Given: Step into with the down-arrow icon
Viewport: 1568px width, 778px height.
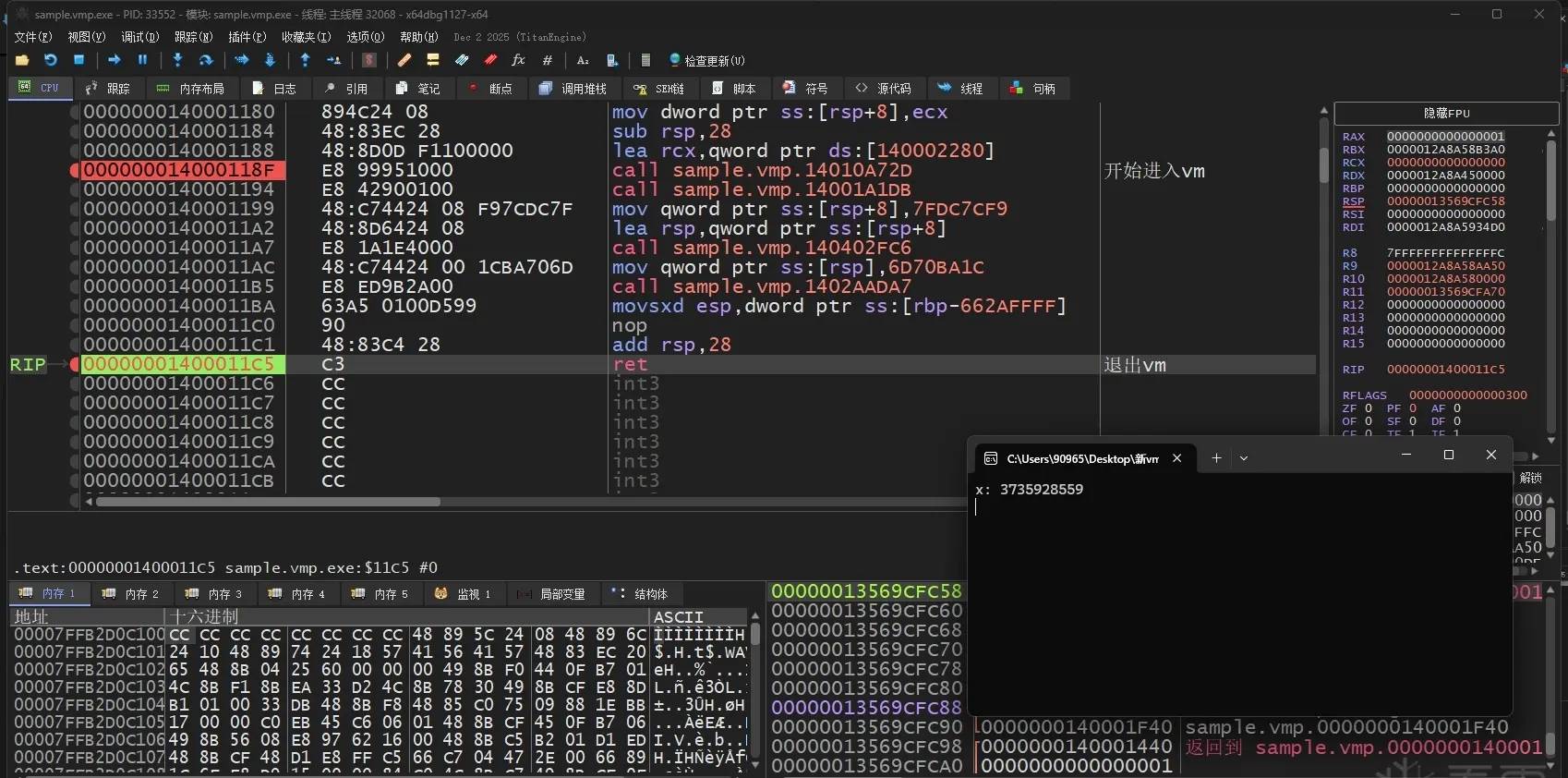Looking at the screenshot, I should tap(177, 60).
